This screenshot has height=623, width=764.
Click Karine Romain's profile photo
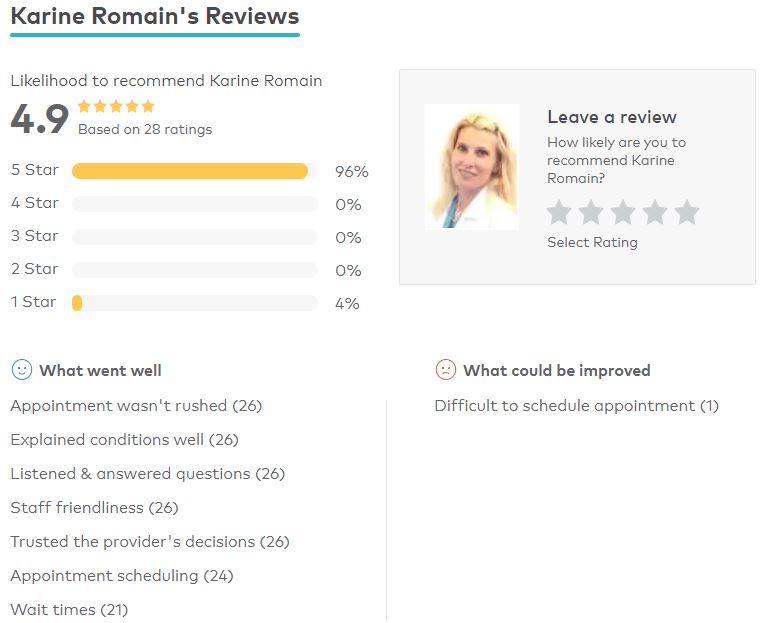click(x=472, y=167)
